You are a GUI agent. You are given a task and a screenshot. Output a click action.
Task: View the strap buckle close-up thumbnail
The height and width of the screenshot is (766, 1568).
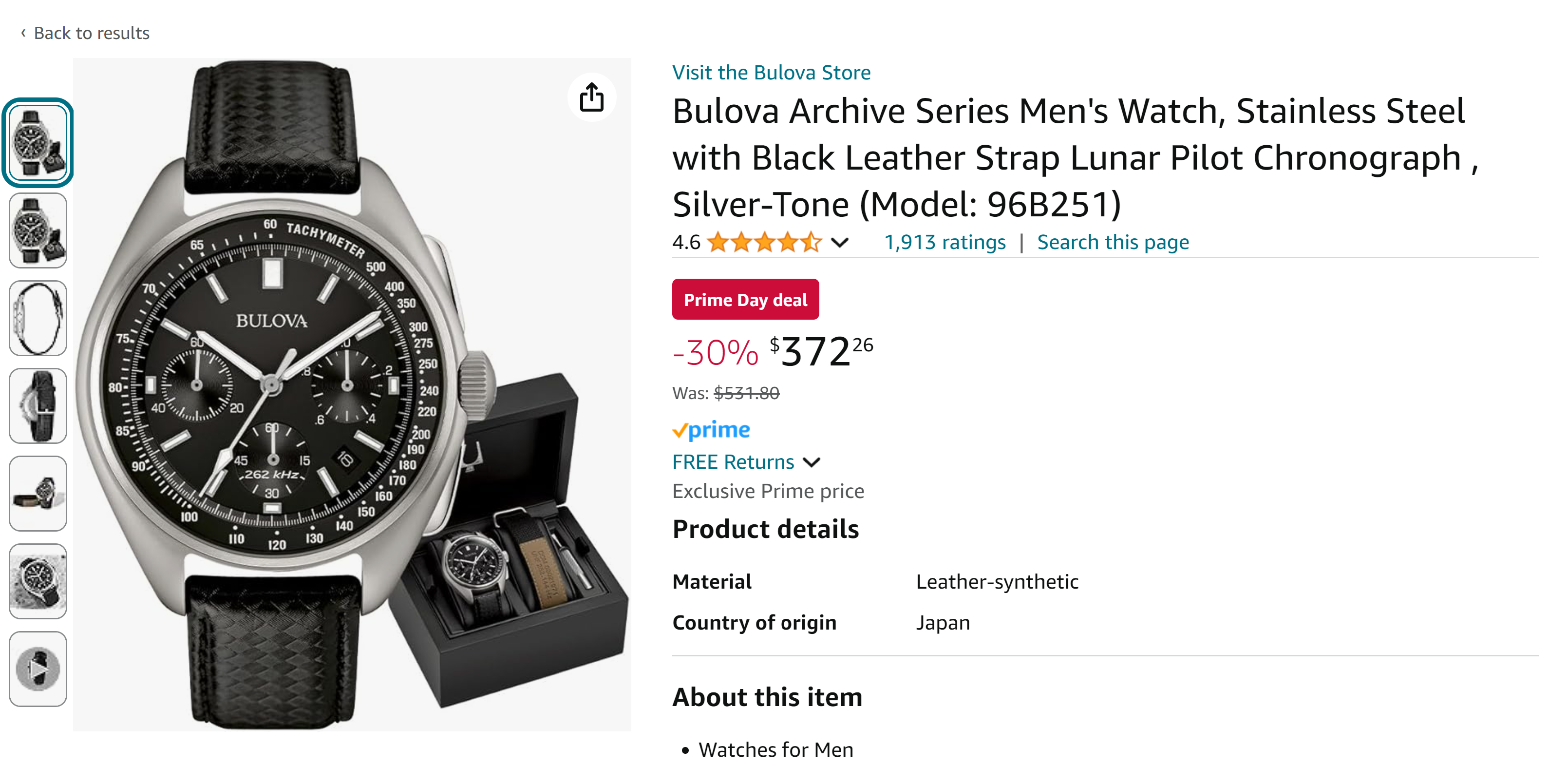pyautogui.click(x=38, y=405)
